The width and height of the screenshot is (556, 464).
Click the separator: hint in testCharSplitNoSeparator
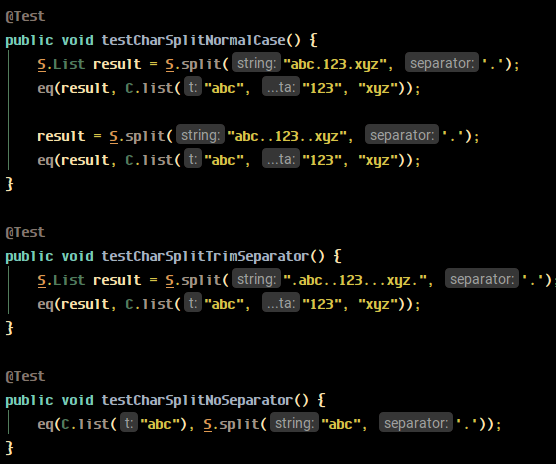pos(416,423)
